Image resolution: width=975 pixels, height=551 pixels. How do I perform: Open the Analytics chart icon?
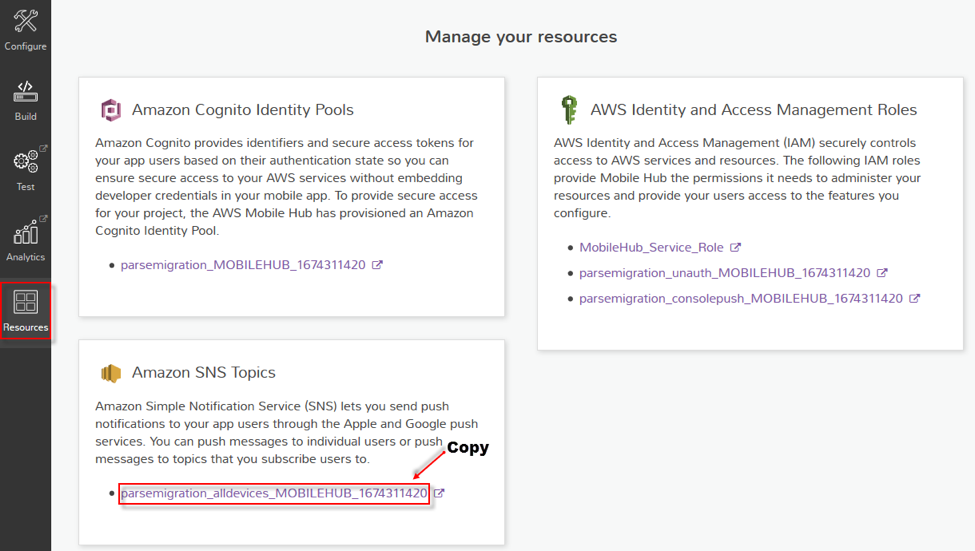(x=25, y=232)
